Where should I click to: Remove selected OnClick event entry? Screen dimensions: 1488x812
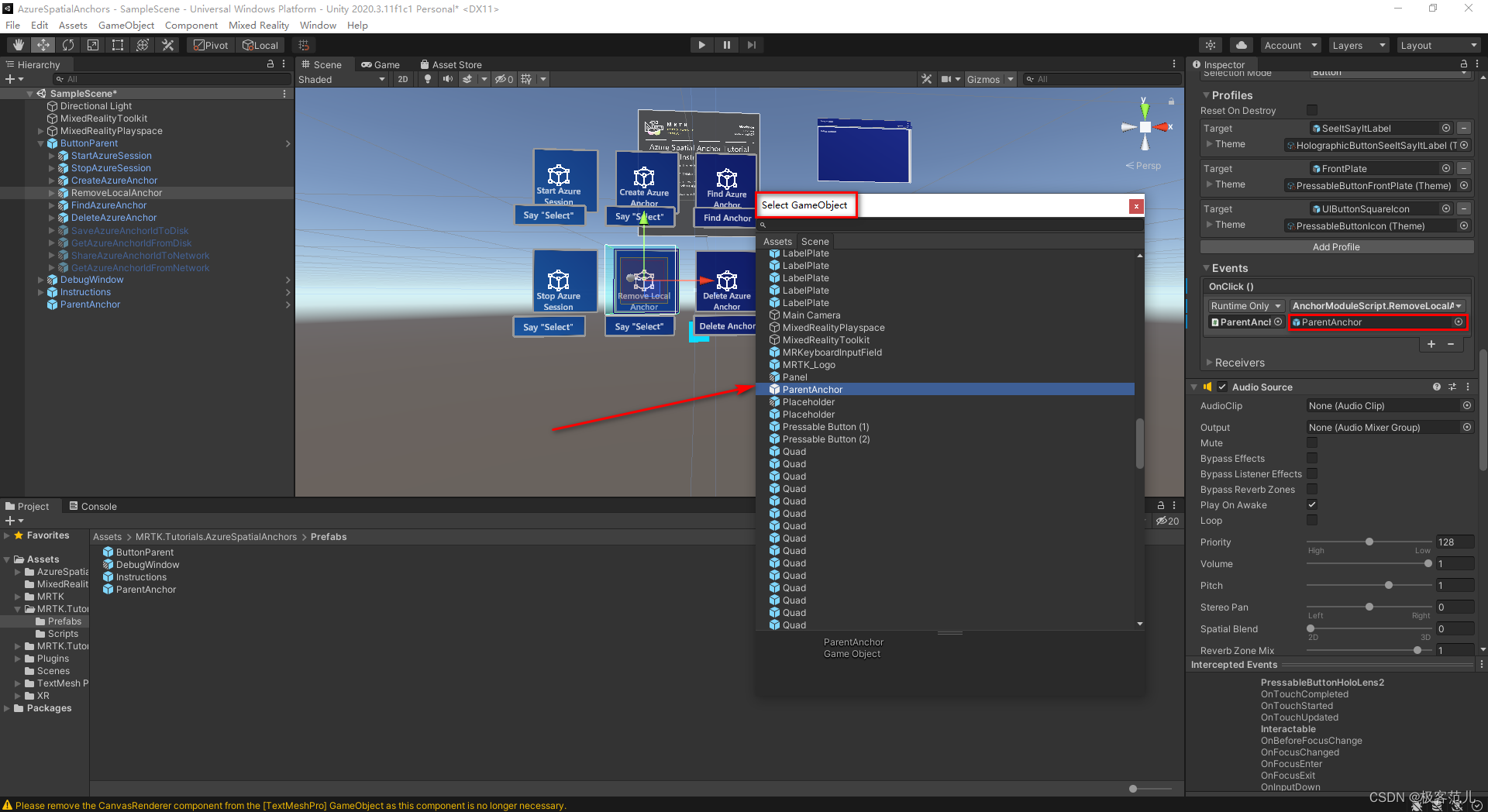pyautogui.click(x=1451, y=344)
